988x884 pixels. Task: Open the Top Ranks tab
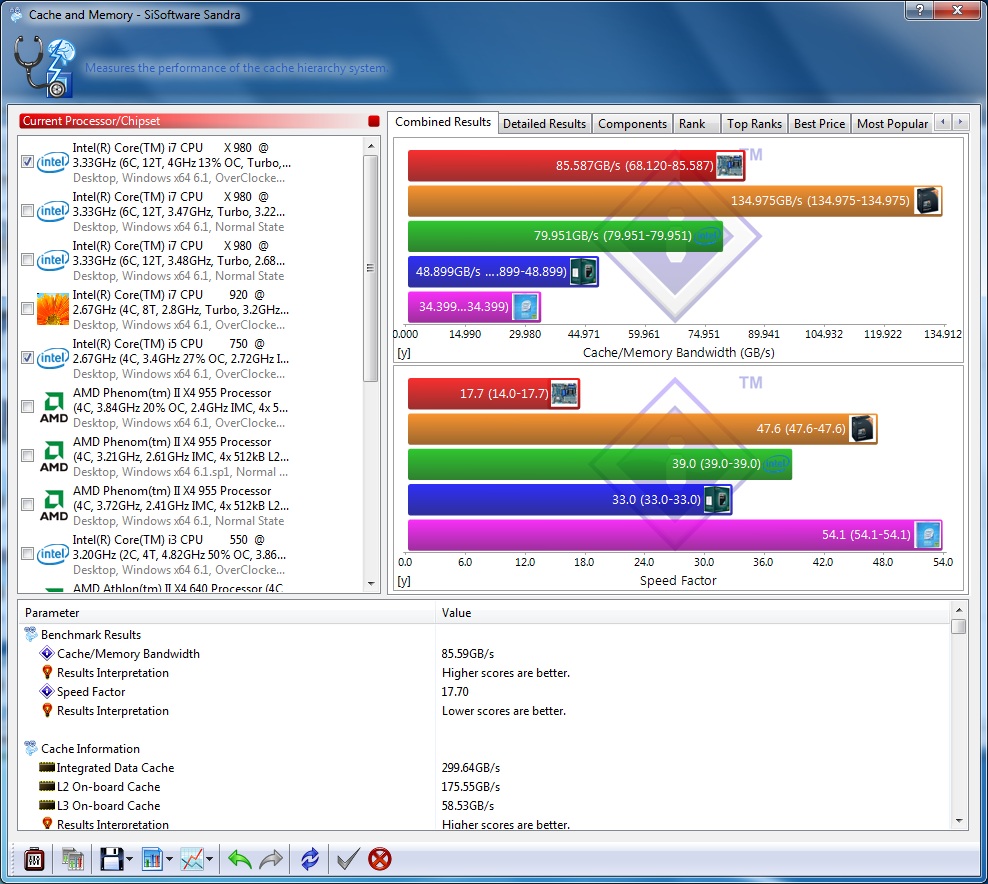754,123
